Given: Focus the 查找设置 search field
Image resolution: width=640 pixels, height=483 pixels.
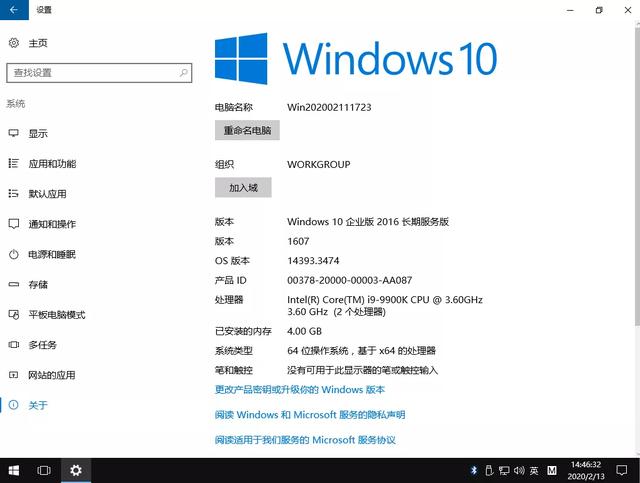Looking at the screenshot, I should click(x=99, y=73).
